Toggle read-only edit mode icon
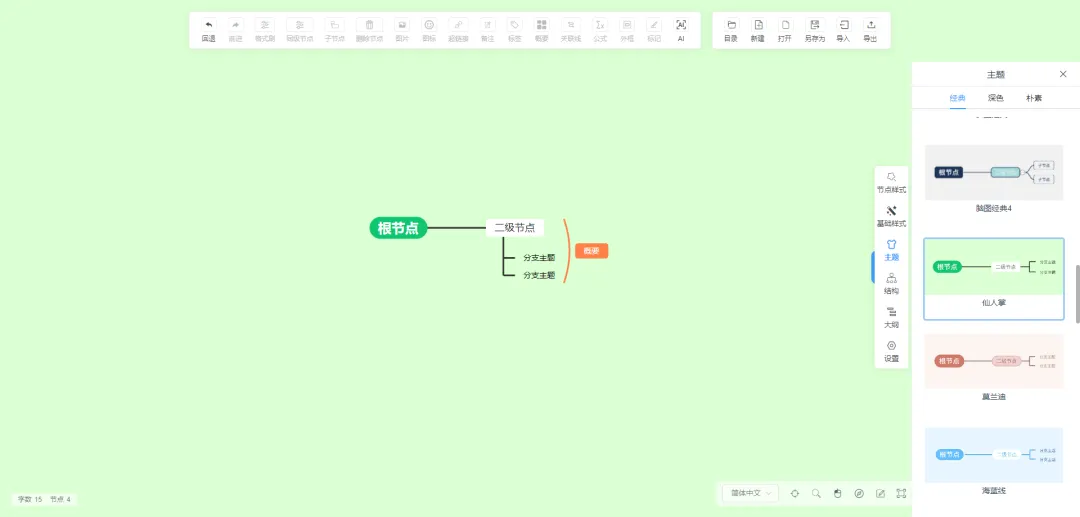 pos(880,493)
